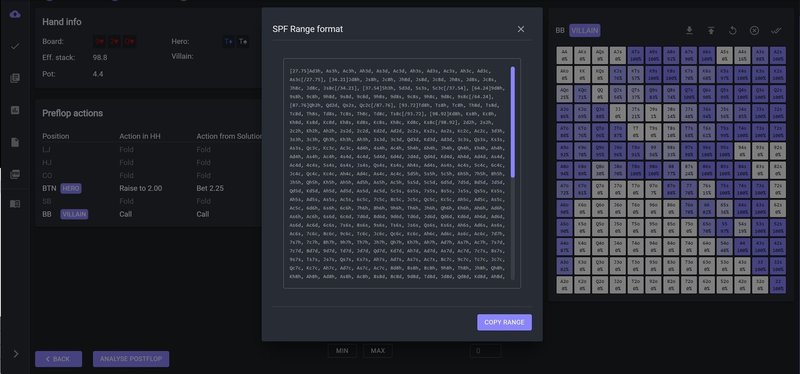800x374 pixels.
Task: Open the document file icon in the sidebar
Action: (15, 142)
